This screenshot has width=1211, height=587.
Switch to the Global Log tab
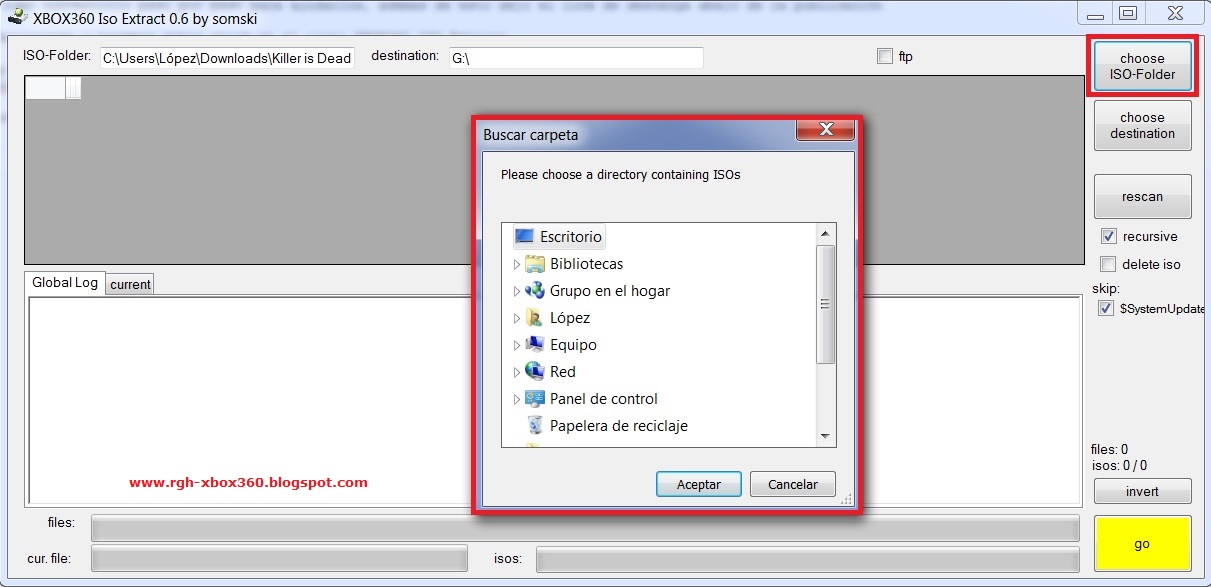click(65, 282)
